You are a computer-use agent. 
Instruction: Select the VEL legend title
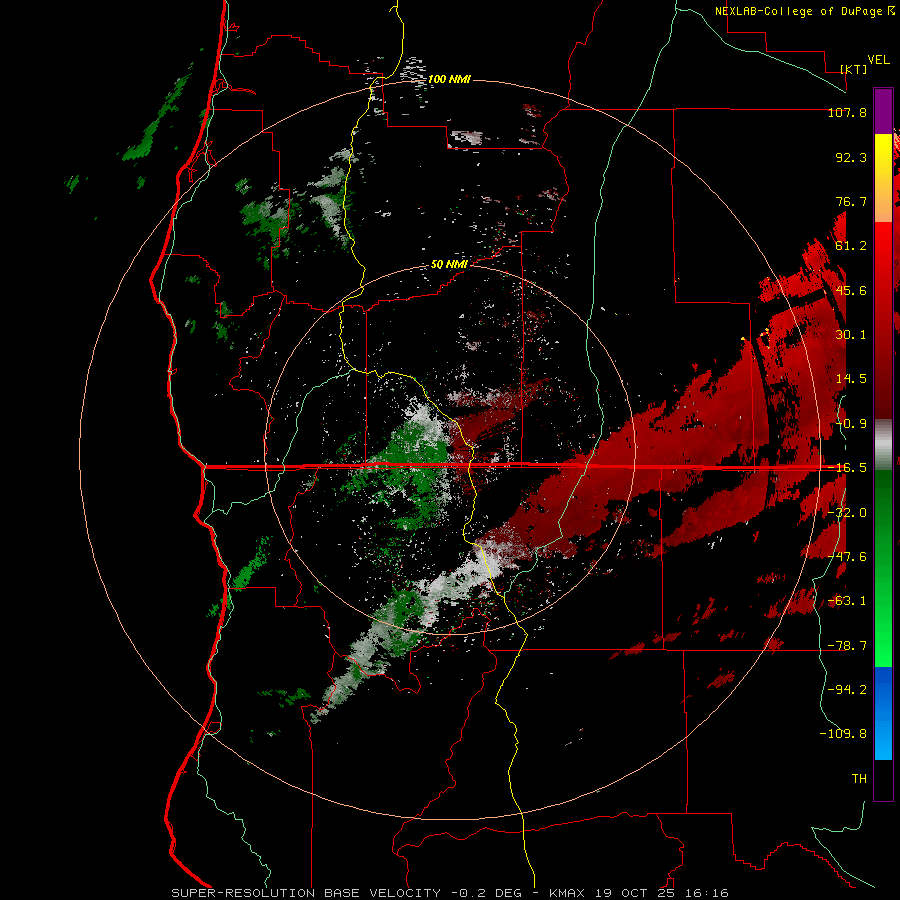tap(878, 60)
